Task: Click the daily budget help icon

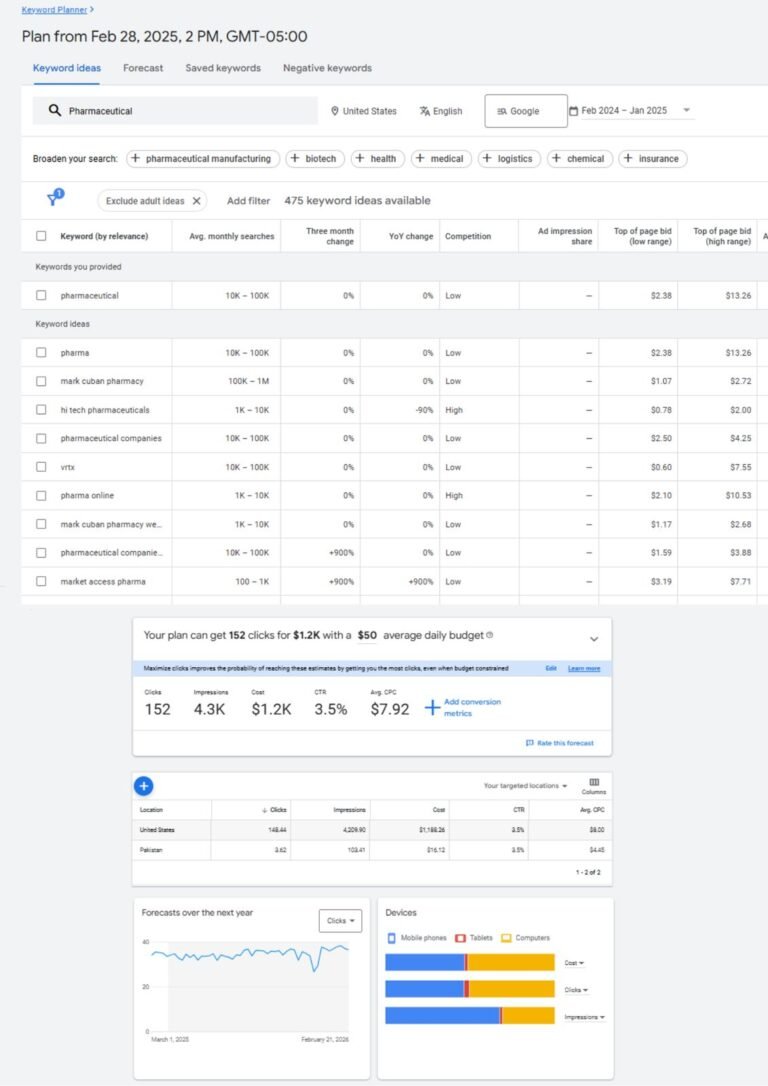Action: pos(490,635)
